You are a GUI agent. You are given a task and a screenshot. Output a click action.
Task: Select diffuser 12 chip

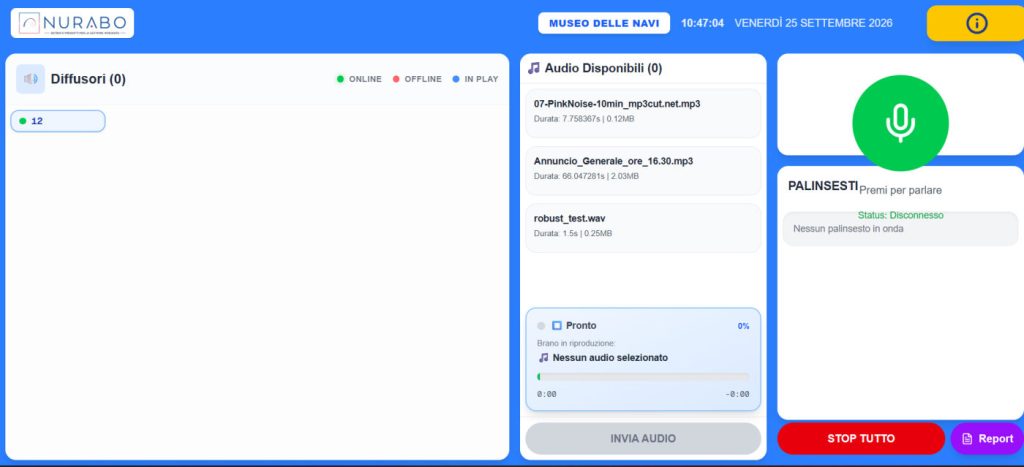click(57, 121)
